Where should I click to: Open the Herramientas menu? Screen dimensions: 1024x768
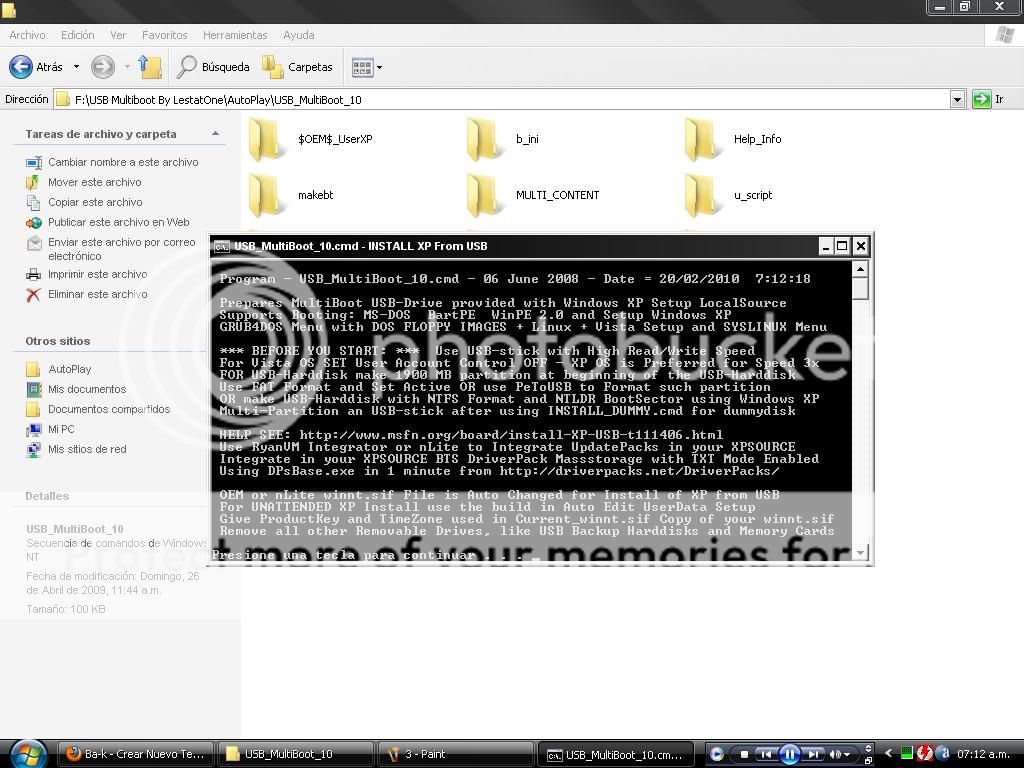click(x=235, y=35)
